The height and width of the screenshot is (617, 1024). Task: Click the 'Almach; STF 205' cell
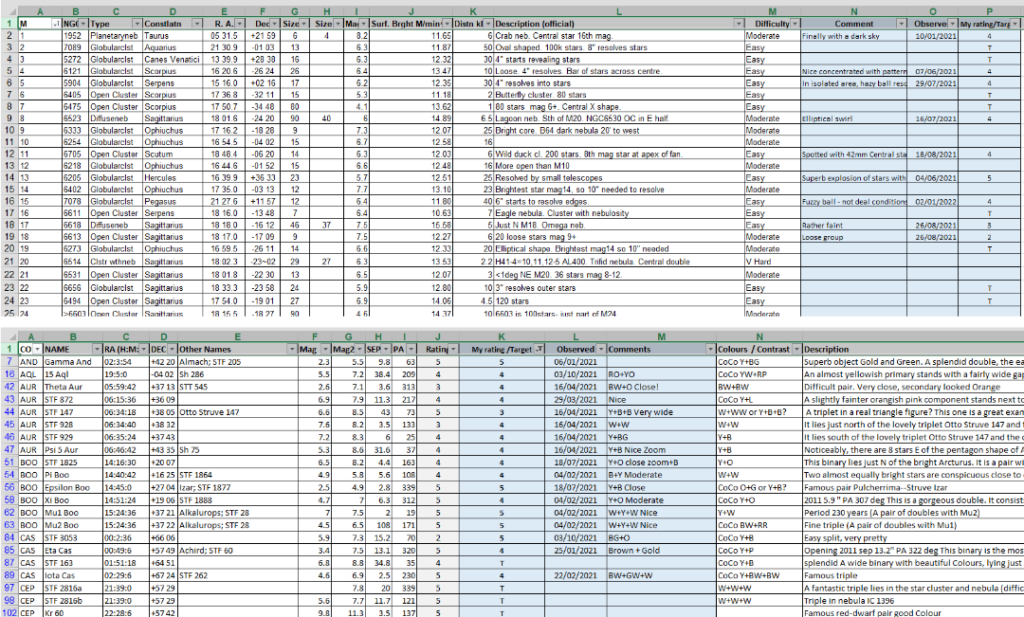(237, 362)
